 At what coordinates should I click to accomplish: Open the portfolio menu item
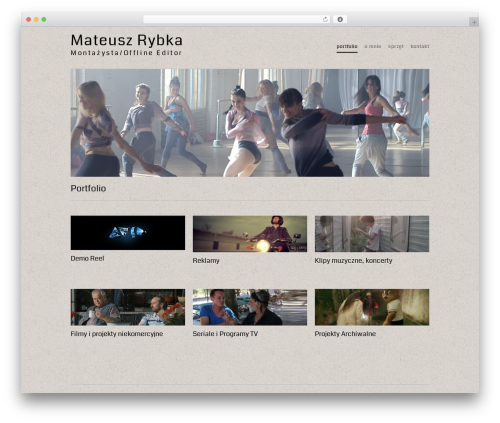[x=347, y=46]
